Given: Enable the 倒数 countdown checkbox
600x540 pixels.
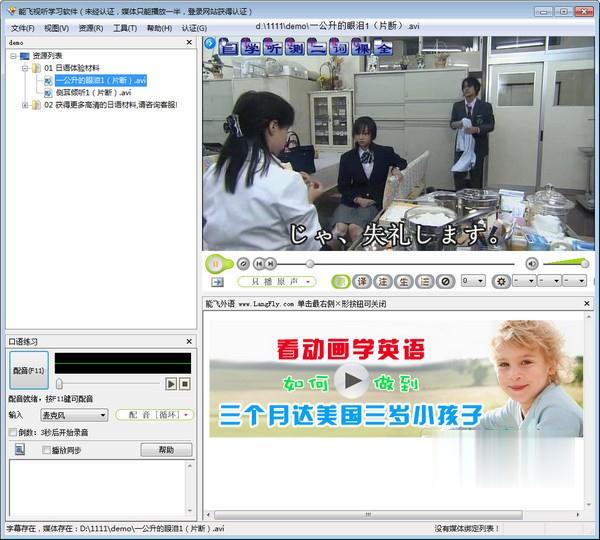Looking at the screenshot, I should (x=13, y=432).
